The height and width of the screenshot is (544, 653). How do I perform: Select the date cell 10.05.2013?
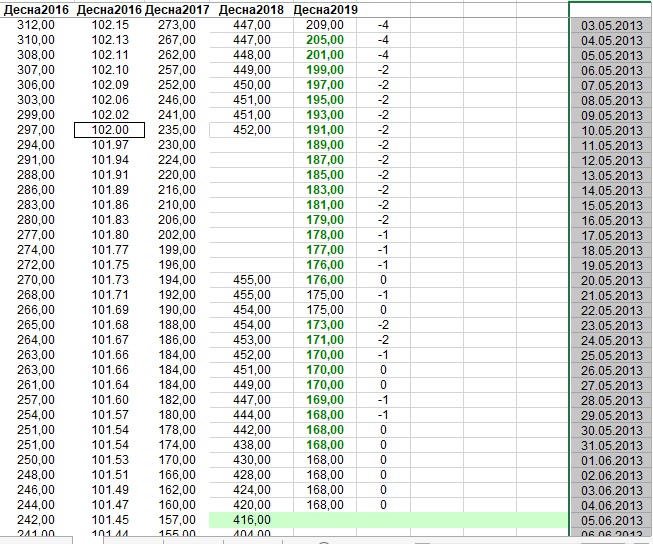tap(611, 130)
